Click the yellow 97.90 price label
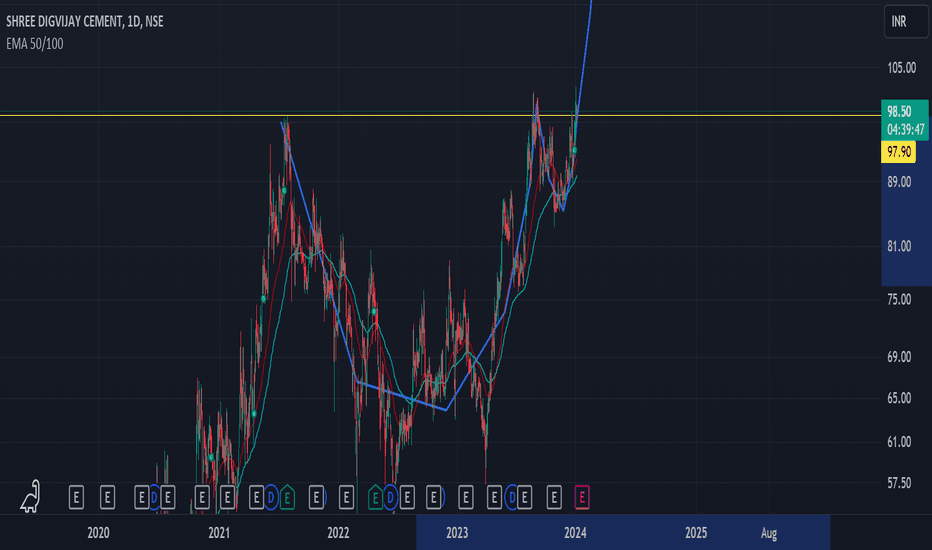932x550 pixels. (898, 152)
